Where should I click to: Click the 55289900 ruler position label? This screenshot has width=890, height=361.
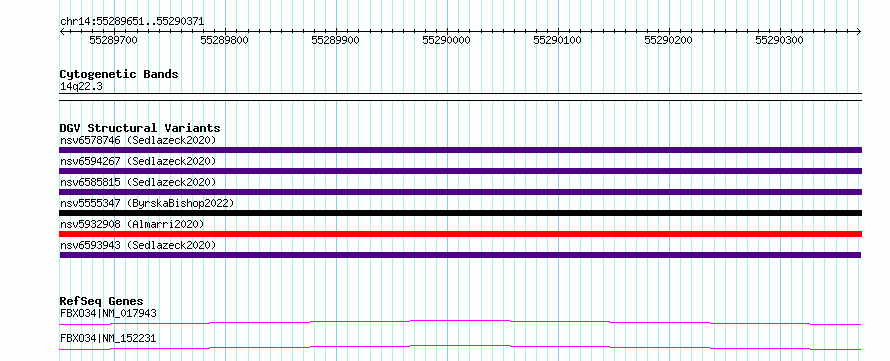[335, 41]
